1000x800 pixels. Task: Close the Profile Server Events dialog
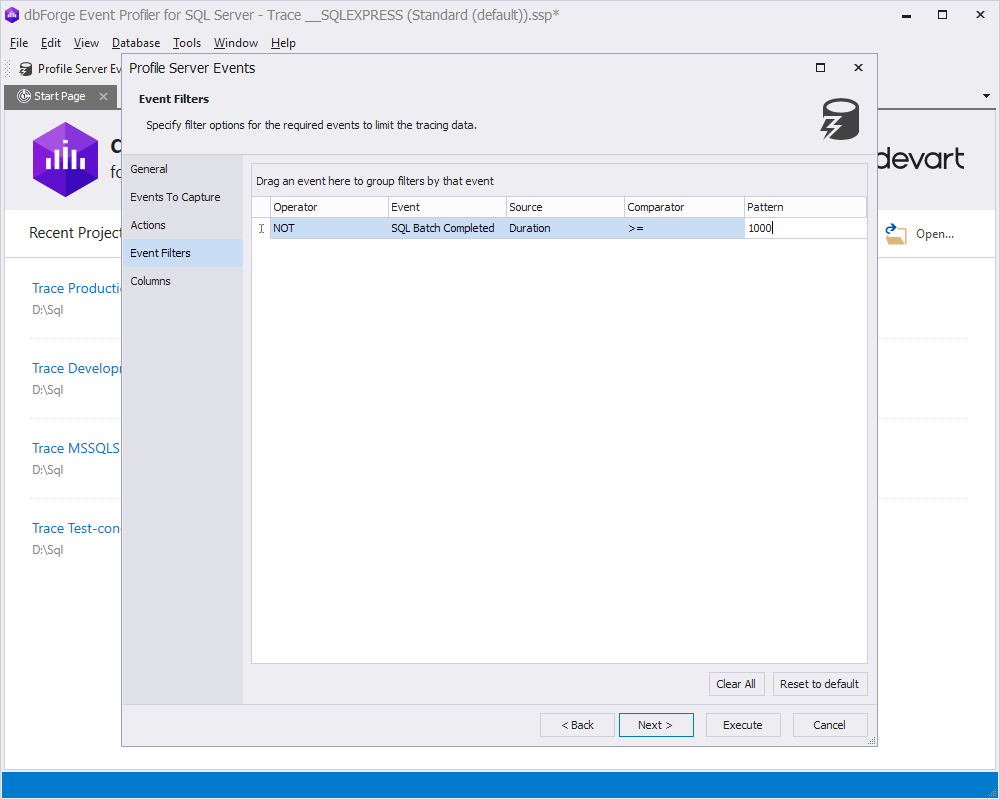coord(858,68)
